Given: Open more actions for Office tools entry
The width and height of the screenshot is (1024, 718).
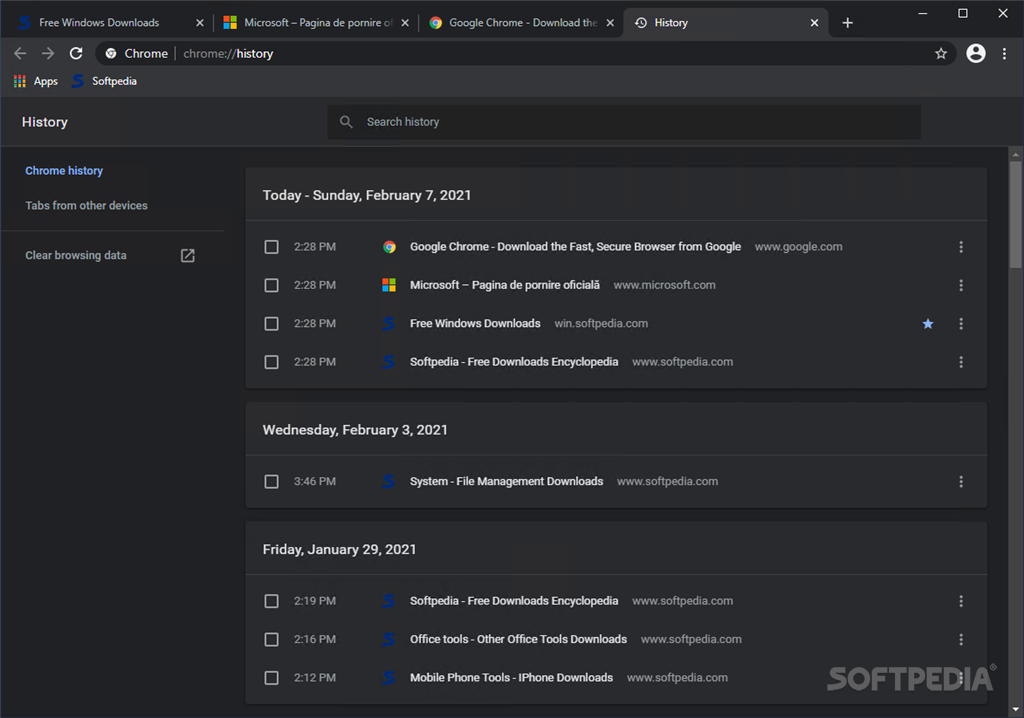Looking at the screenshot, I should (x=961, y=640).
